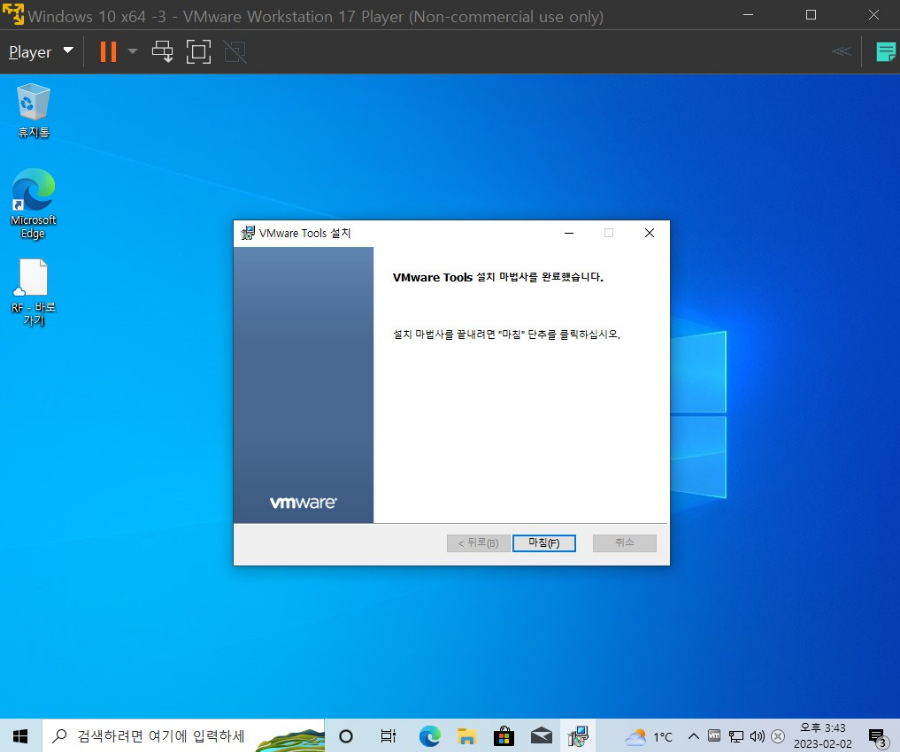Open the notification center icon
900x752 pixels.
pos(878,737)
